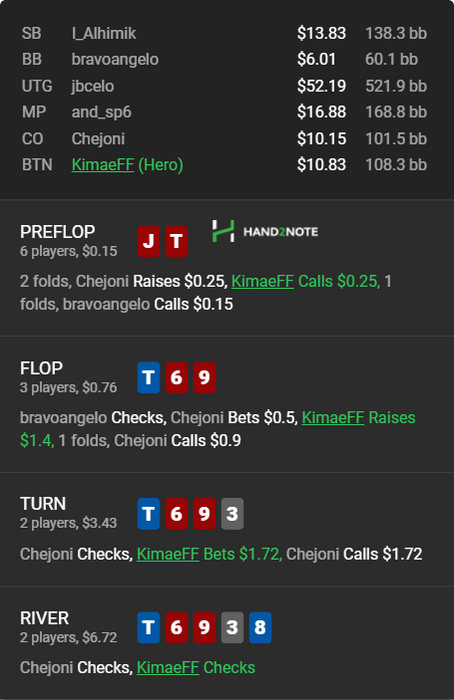Viewport: 454px width, 700px height.
Task: Click KimaeFF link in river action
Action: pyautogui.click(x=168, y=667)
